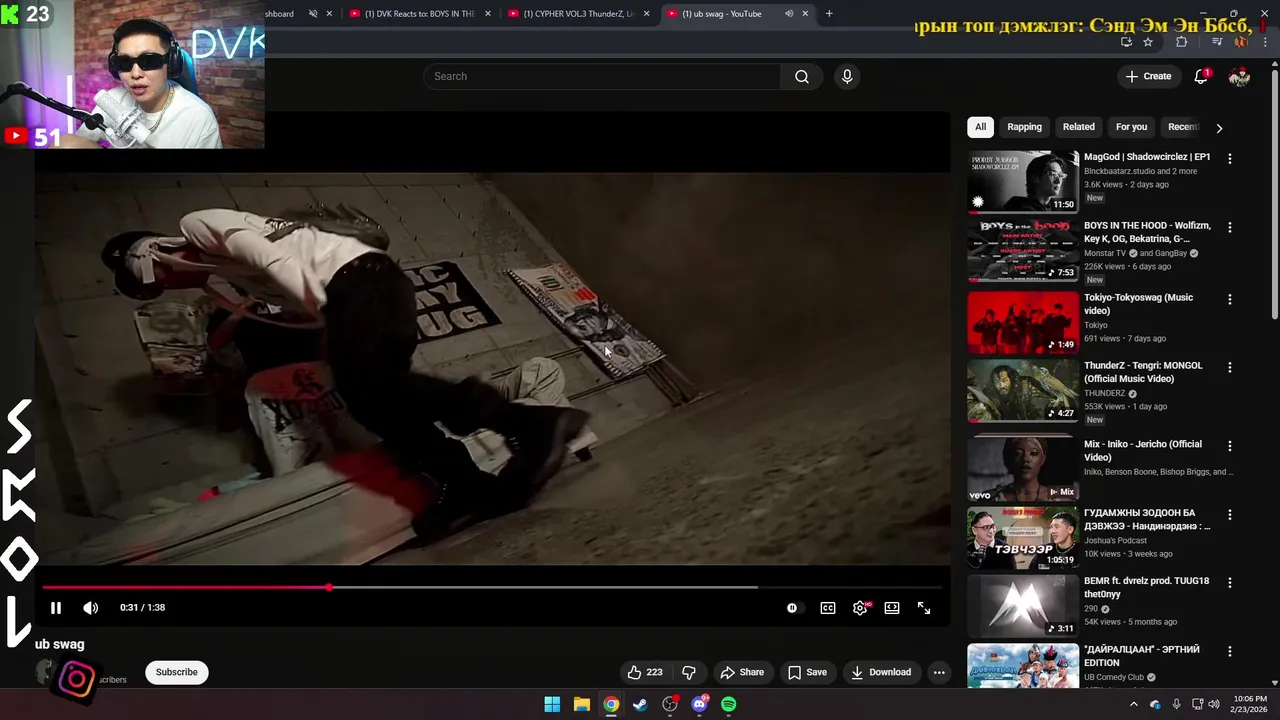Open Chrome three-dot menu
This screenshot has height=720, width=1280.
[x=1265, y=42]
